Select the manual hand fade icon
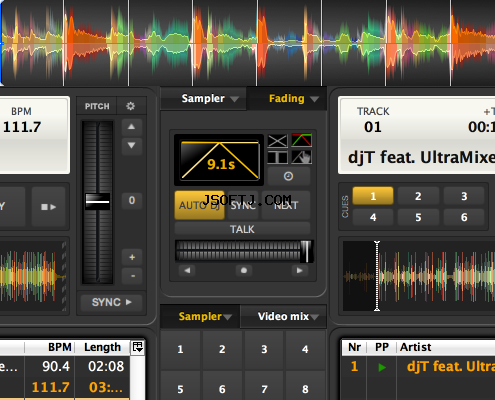The width and height of the screenshot is (495, 400). point(302,157)
